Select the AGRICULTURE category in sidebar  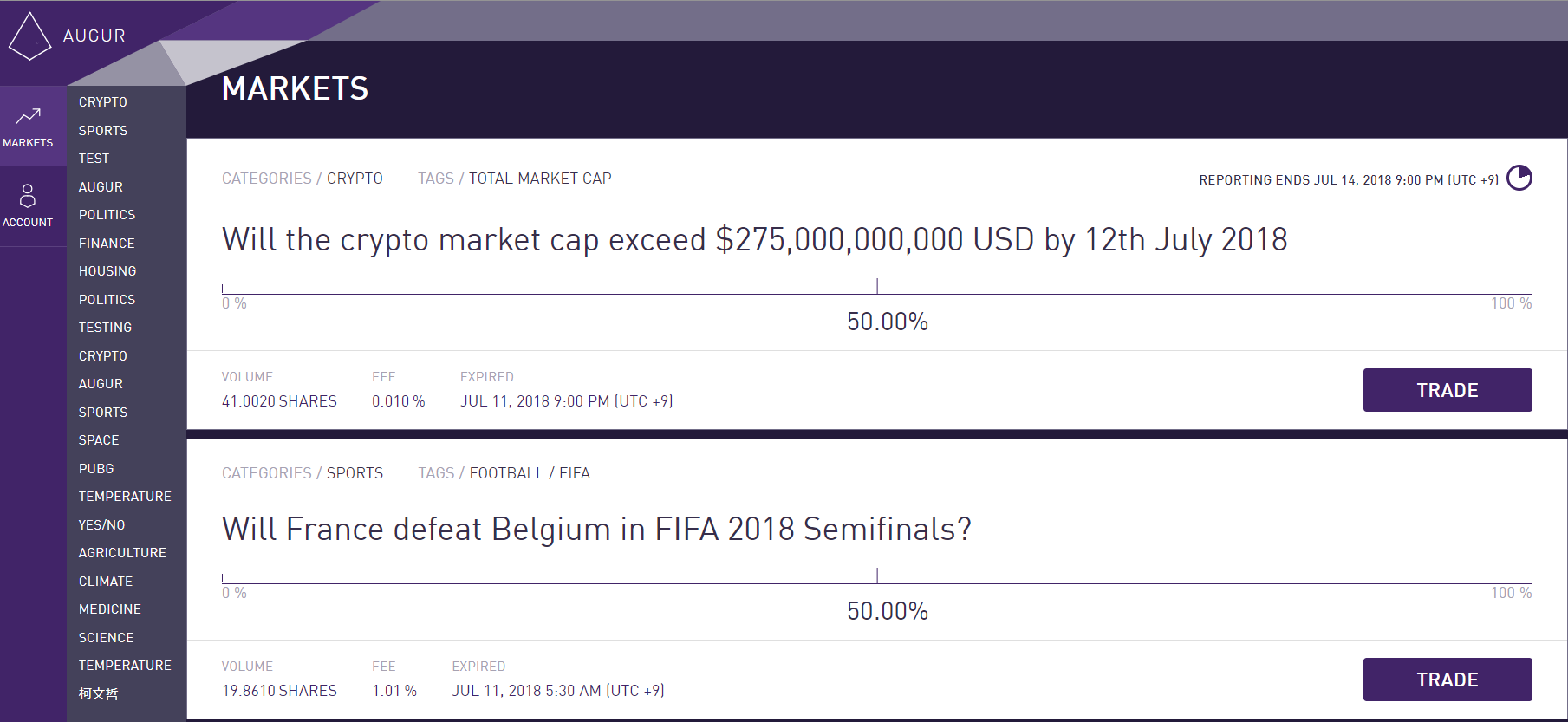(x=122, y=553)
